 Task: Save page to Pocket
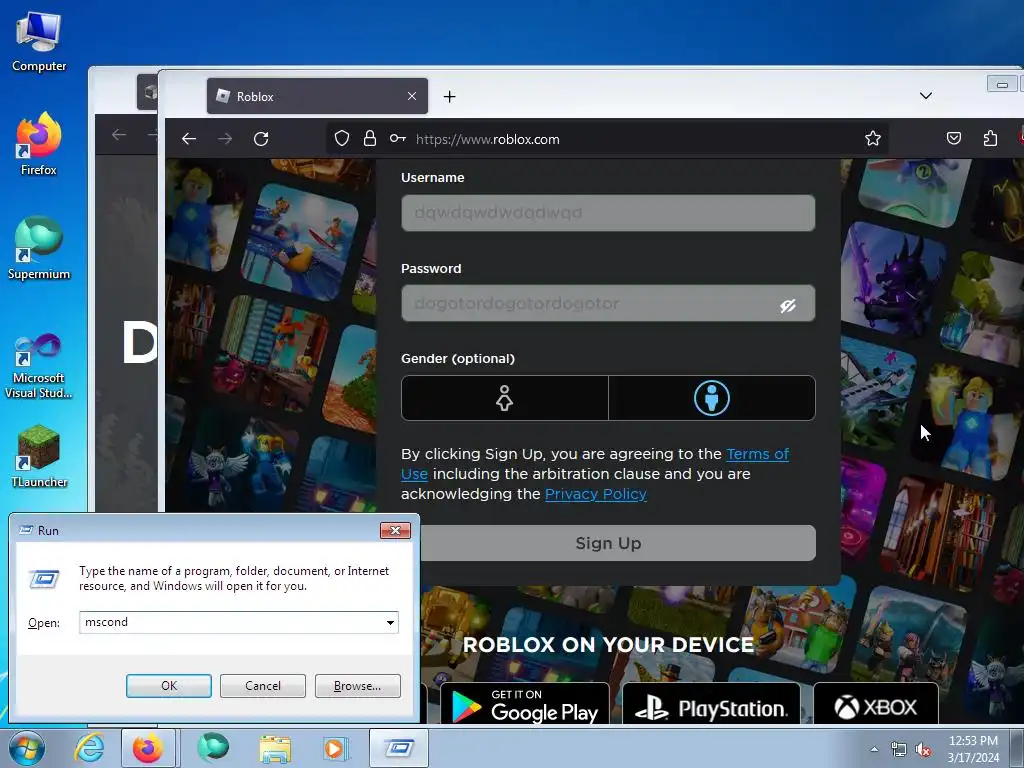[x=953, y=138]
